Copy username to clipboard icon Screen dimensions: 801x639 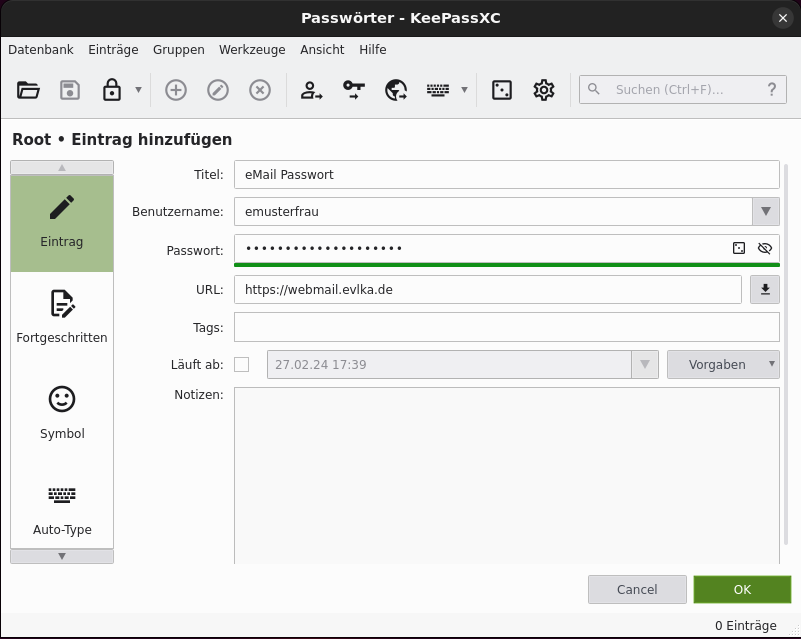coord(311,90)
